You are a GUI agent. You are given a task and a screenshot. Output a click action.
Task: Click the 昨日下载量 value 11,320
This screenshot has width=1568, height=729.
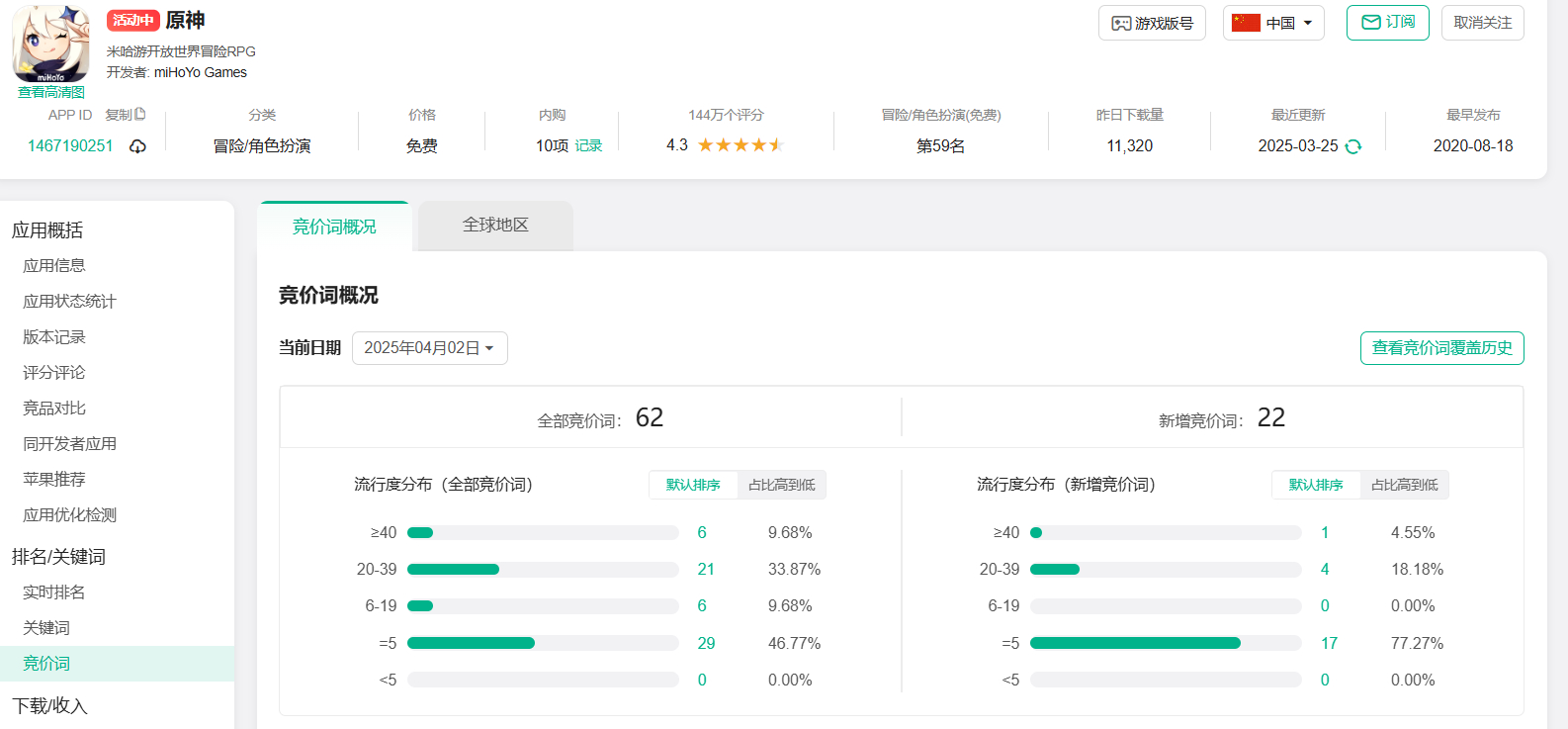click(1130, 145)
